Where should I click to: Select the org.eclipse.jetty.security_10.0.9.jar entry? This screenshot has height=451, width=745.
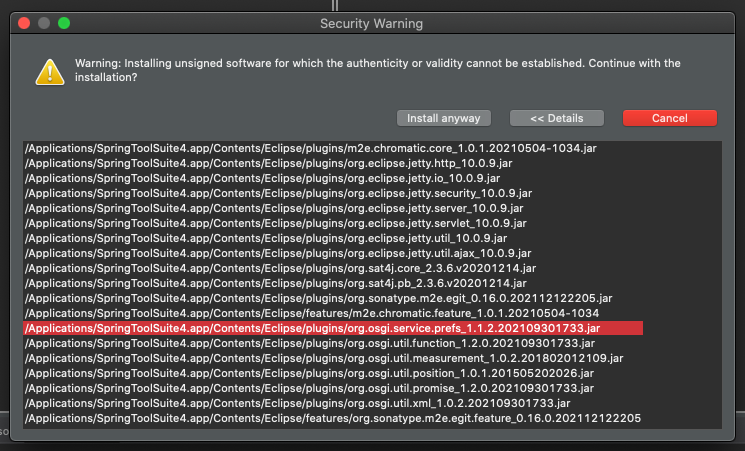(x=278, y=193)
